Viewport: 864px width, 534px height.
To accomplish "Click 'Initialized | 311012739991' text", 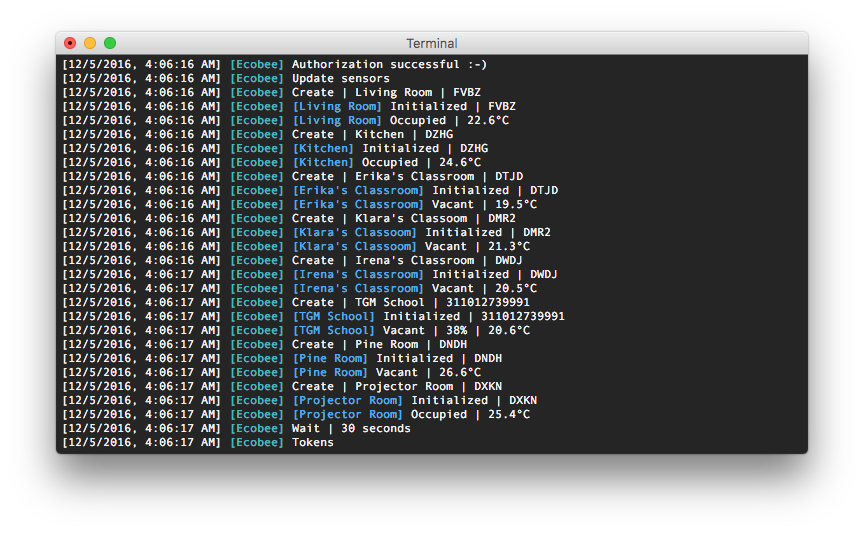I will coord(474,316).
